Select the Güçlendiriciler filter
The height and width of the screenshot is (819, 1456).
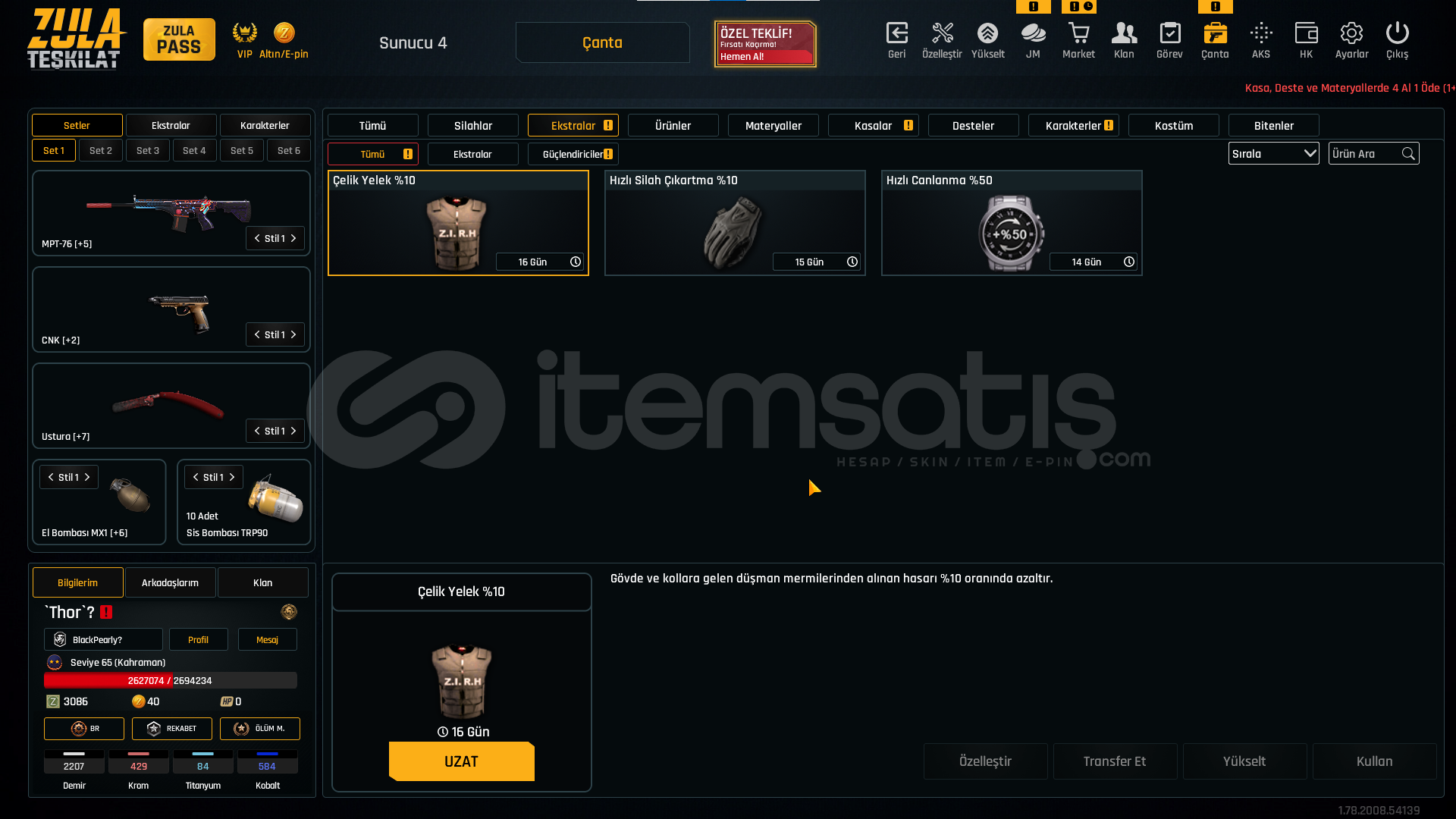pyautogui.click(x=573, y=154)
